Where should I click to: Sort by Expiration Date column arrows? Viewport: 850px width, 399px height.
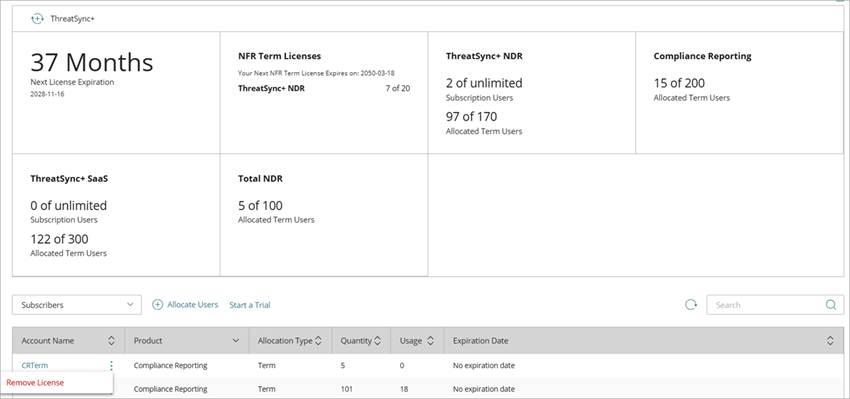point(830,341)
